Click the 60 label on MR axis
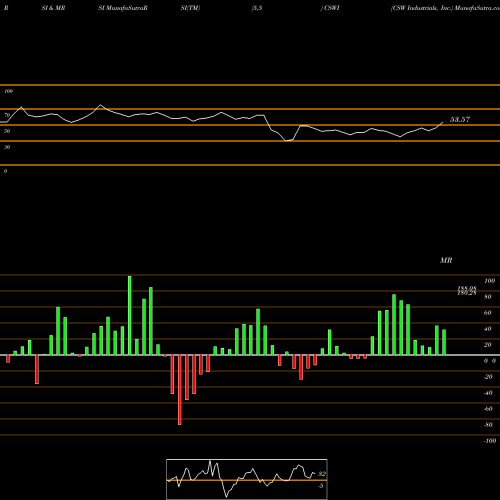 [487, 313]
